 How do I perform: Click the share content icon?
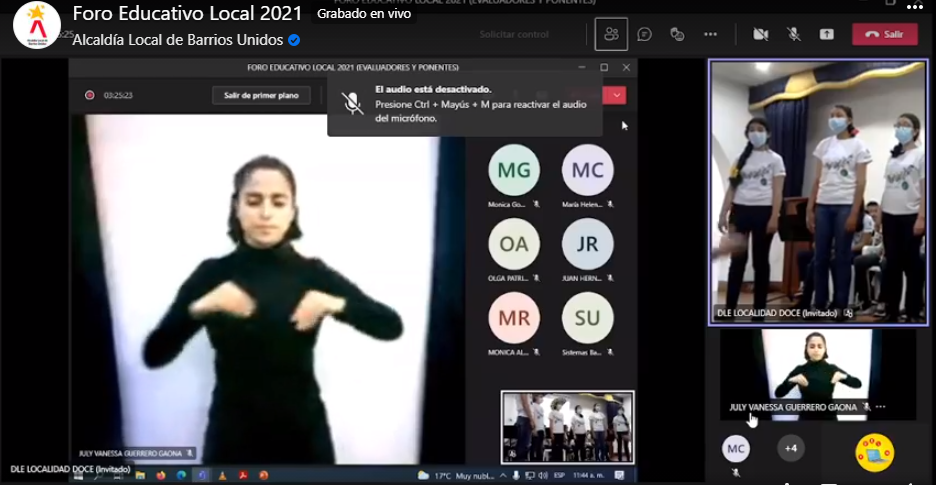(827, 34)
